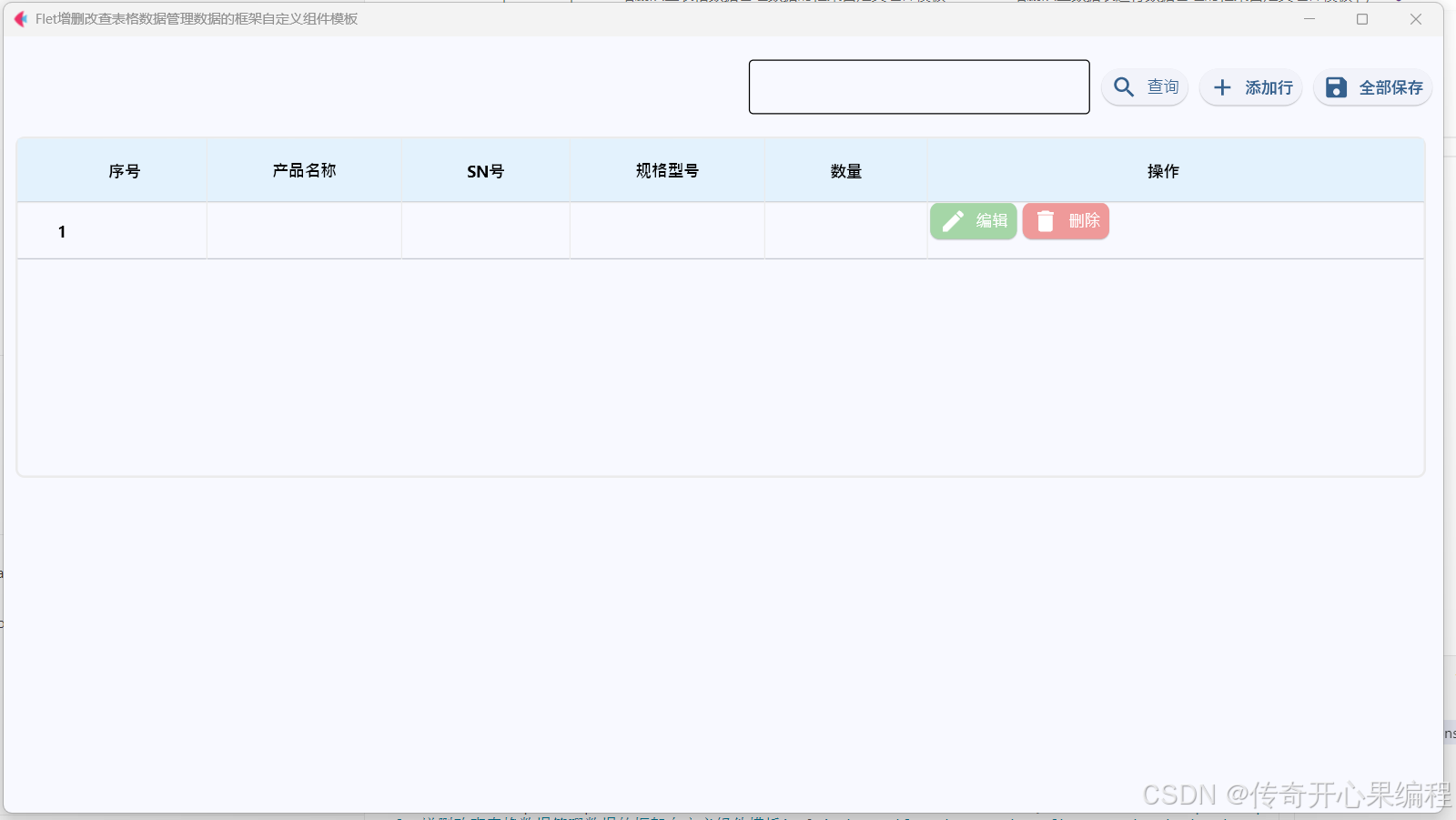Click the empty 数量 cell in row 1
Screen dimensions: 1456x820
click(846, 231)
